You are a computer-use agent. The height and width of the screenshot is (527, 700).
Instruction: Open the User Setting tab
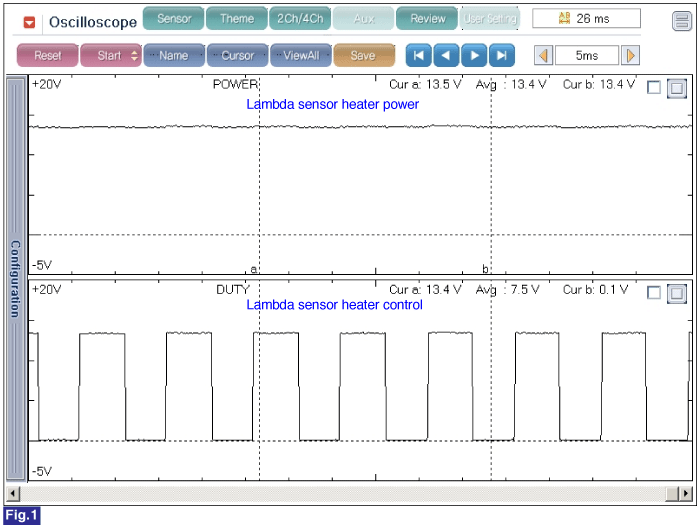point(490,18)
